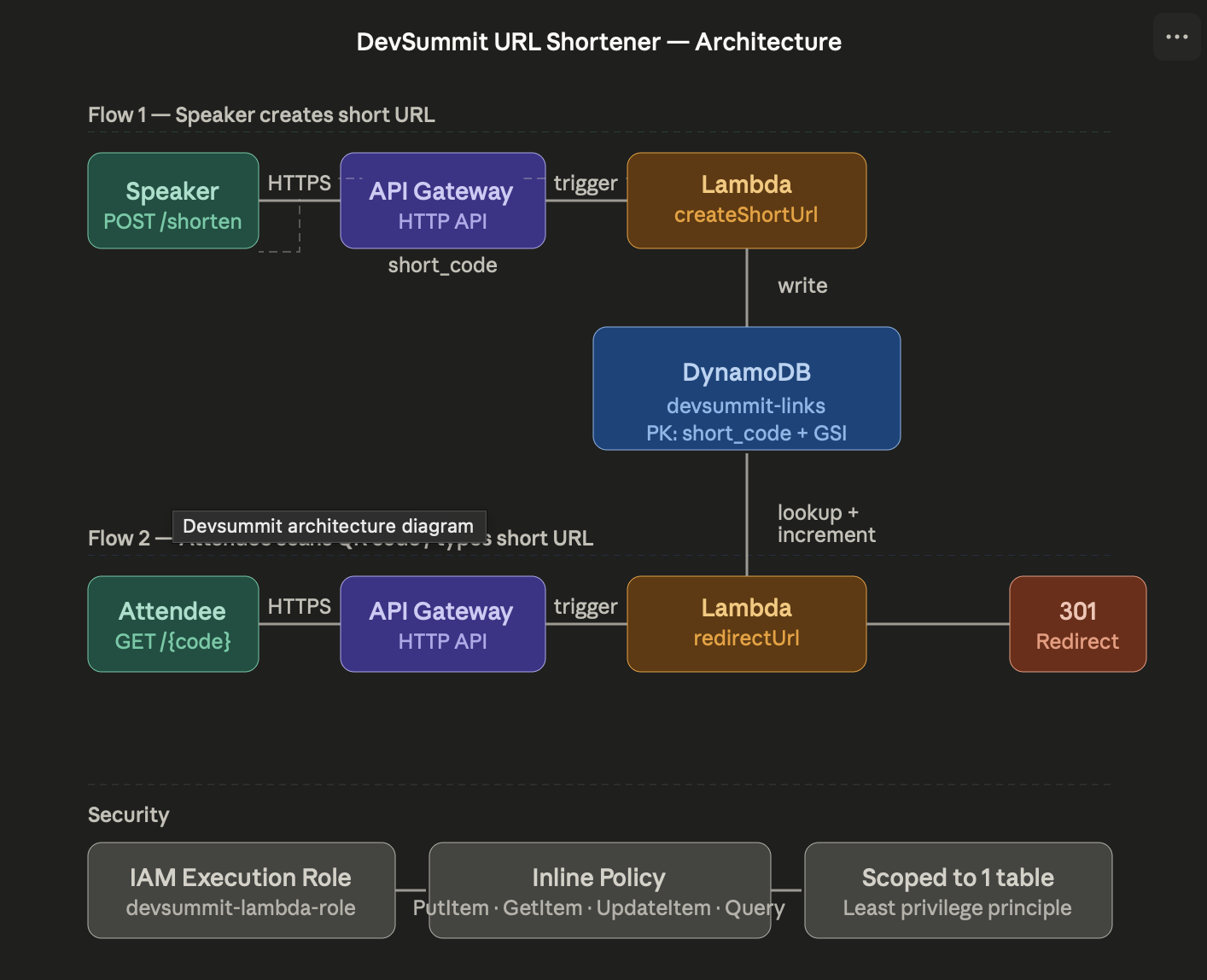Click the 'write' connector label
Image resolution: width=1207 pixels, height=980 pixels.
click(802, 286)
